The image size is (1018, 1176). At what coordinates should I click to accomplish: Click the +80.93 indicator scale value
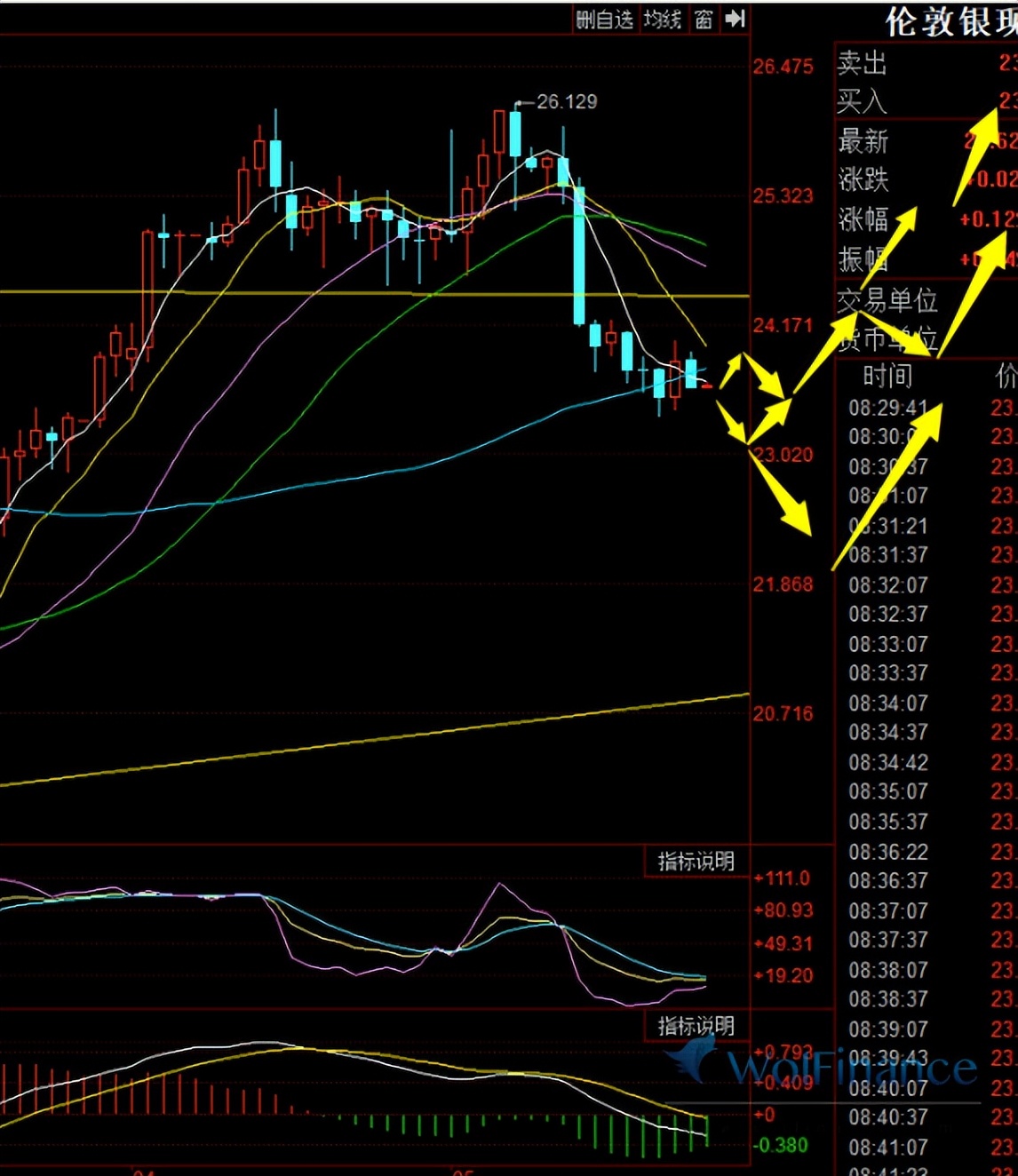coord(783,910)
